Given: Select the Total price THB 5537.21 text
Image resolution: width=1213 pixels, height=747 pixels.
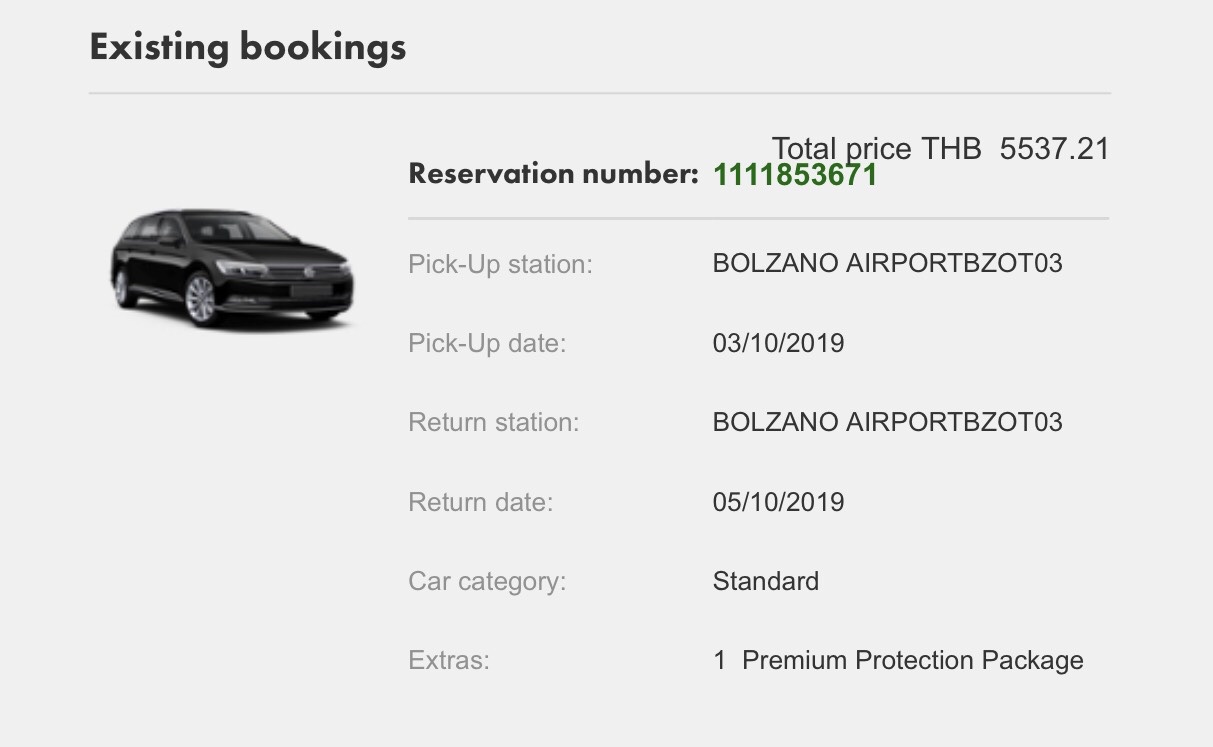Looking at the screenshot, I should (x=940, y=149).
